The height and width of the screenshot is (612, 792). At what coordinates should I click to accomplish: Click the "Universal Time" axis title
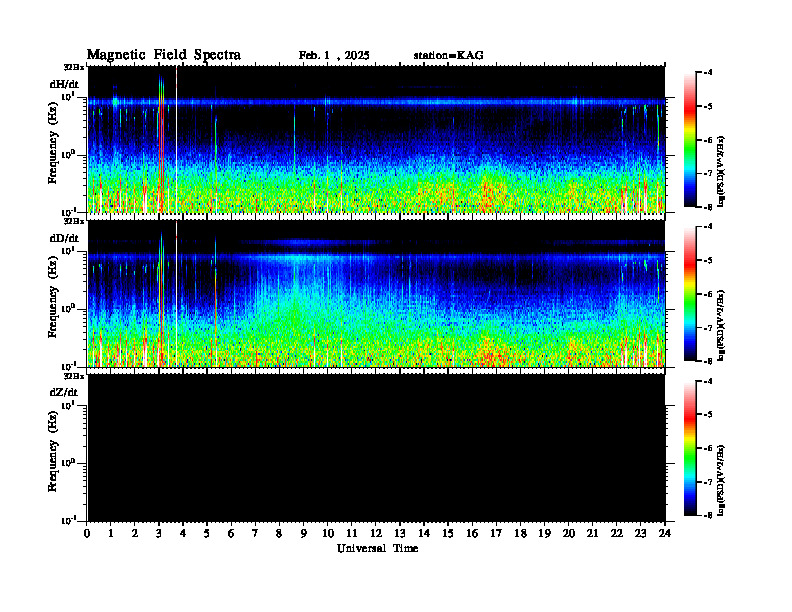(x=377, y=548)
